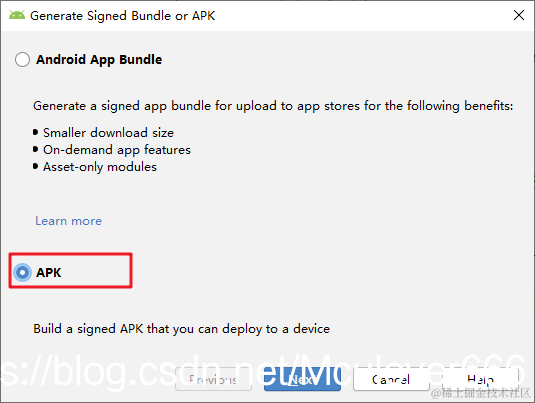The width and height of the screenshot is (535, 403).
Task: Select the Android App Bundle radio button
Action: (23, 59)
